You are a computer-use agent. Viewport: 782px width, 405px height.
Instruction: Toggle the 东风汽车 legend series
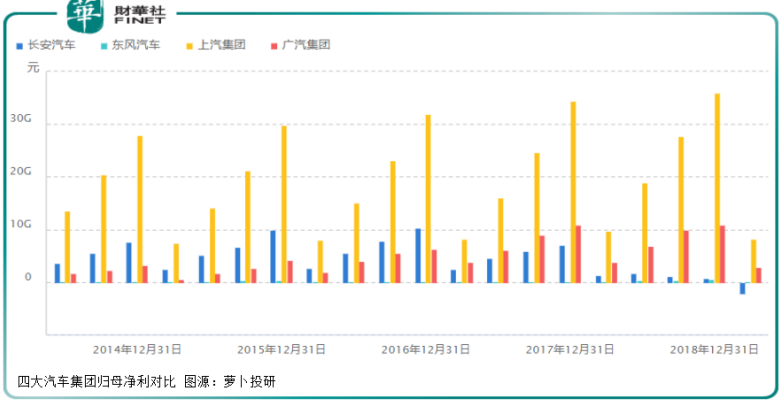click(131, 45)
